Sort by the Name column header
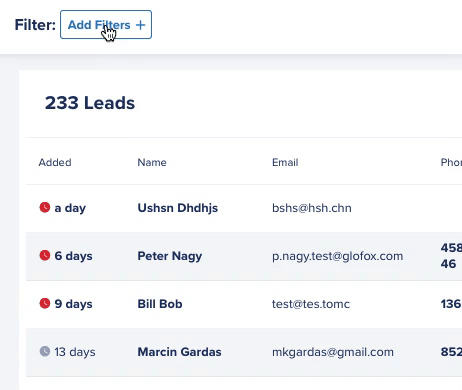 pos(152,162)
